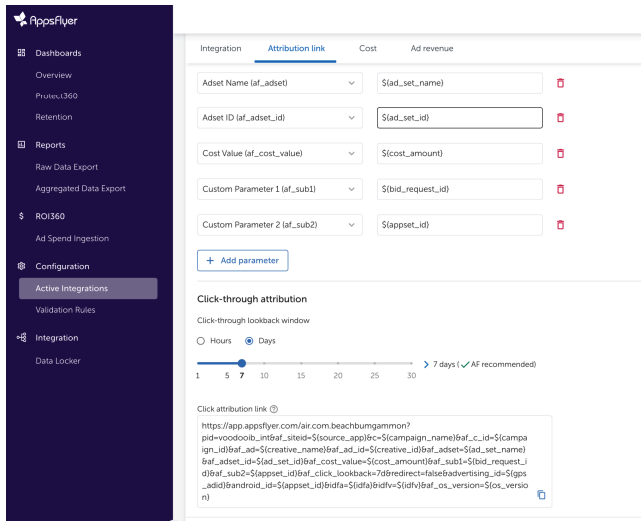Switch to the Cost tab

(x=368, y=48)
